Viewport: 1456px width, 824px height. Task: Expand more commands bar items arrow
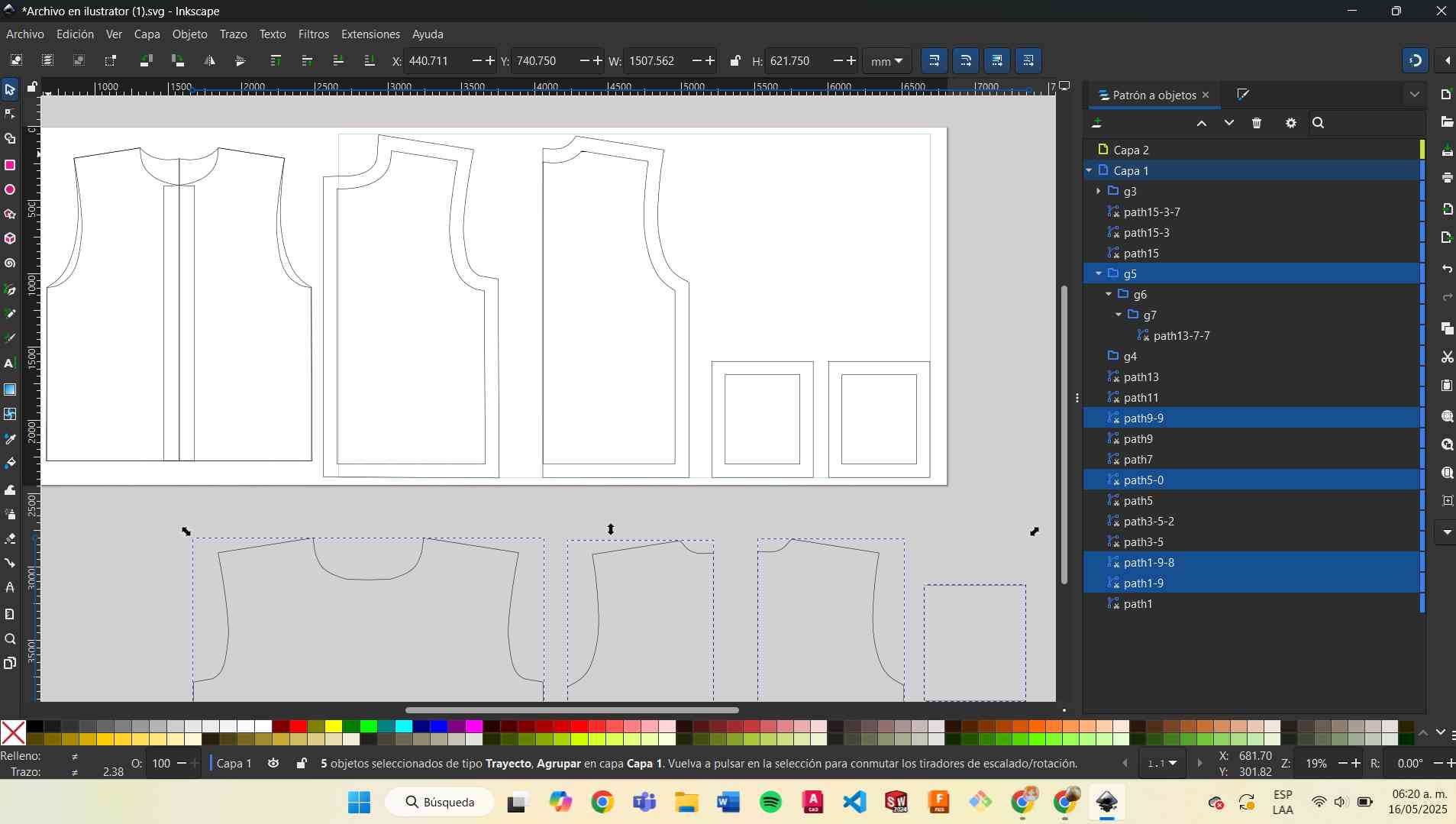[x=1447, y=532]
